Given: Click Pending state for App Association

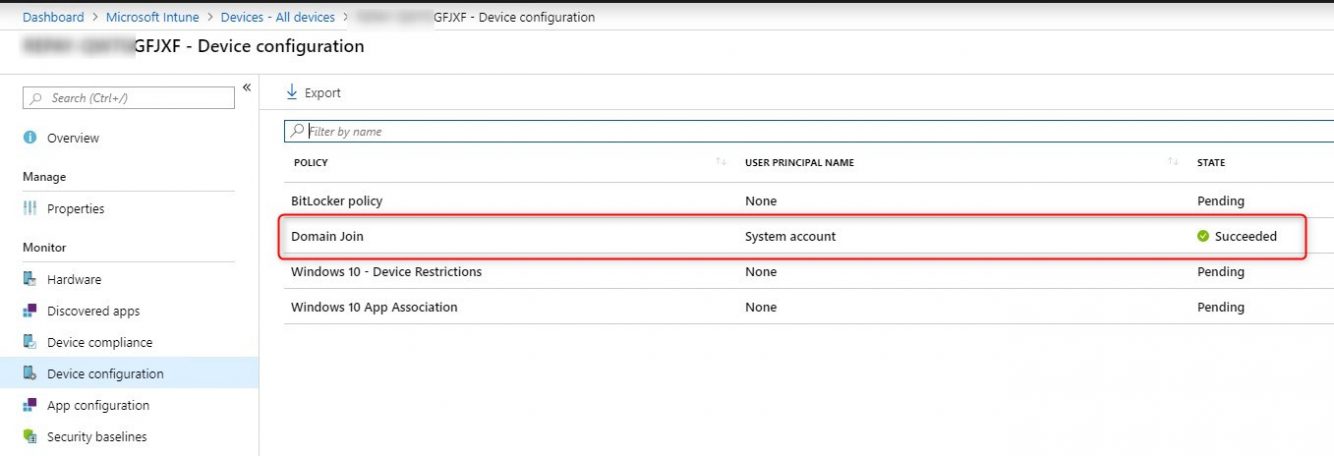Looking at the screenshot, I should pyautogui.click(x=1221, y=307).
